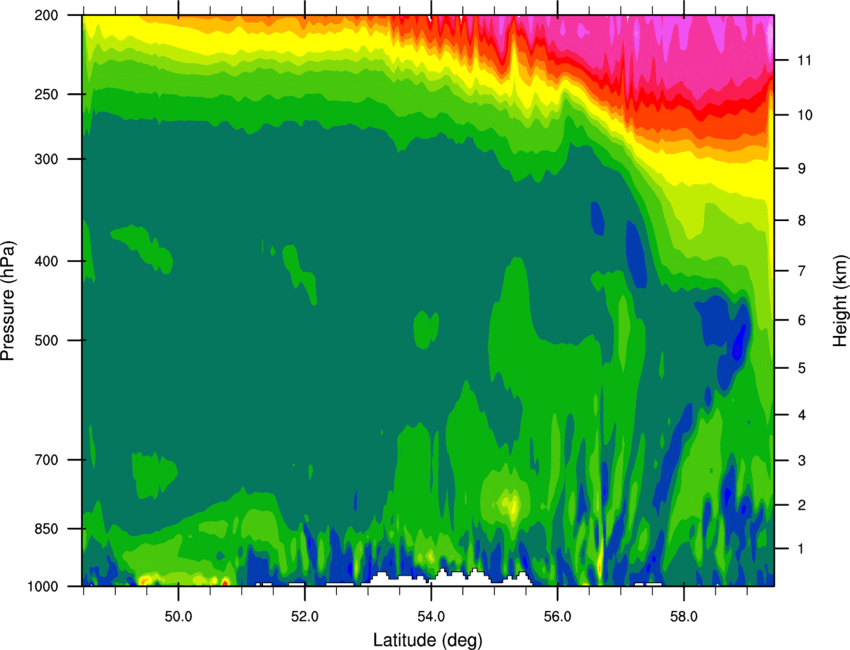Screen dimensions: 850x650
Task: Click the 8 km height label
Action: (802, 220)
